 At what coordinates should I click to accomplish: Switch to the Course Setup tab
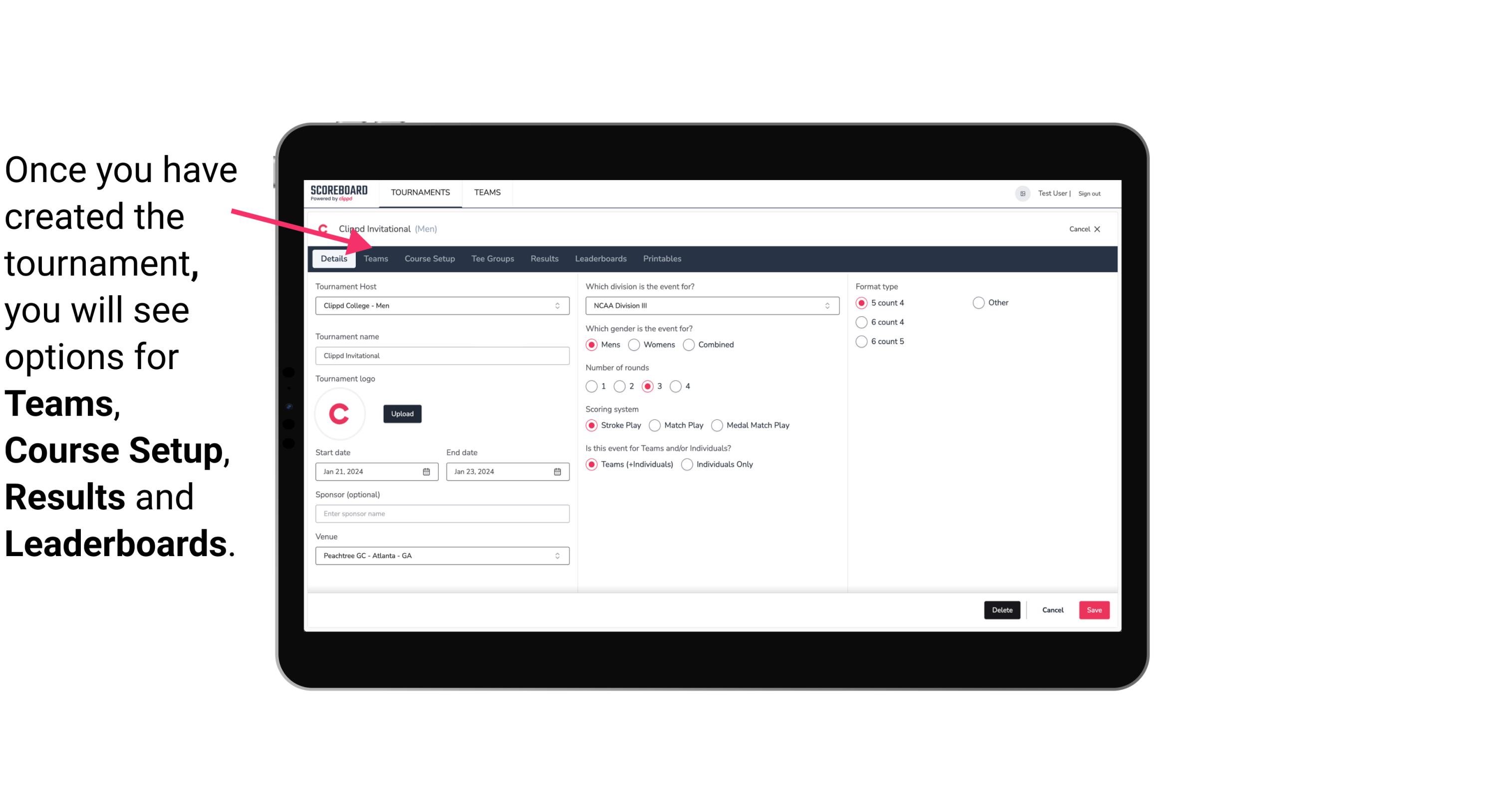[429, 258]
